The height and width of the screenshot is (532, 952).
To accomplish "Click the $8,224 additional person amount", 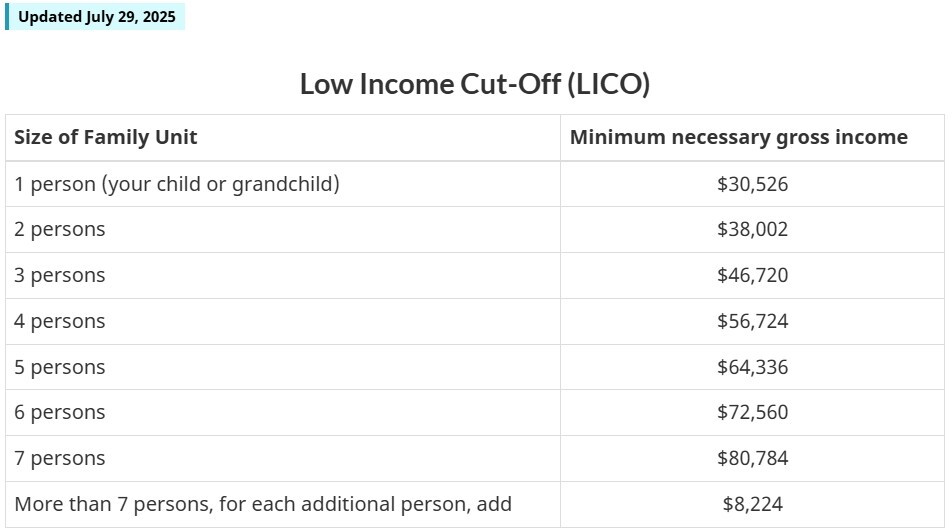I will click(752, 505).
